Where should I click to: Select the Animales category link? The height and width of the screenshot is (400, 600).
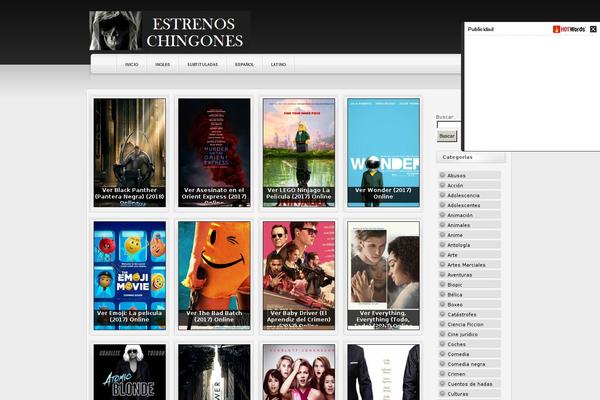coord(458,225)
